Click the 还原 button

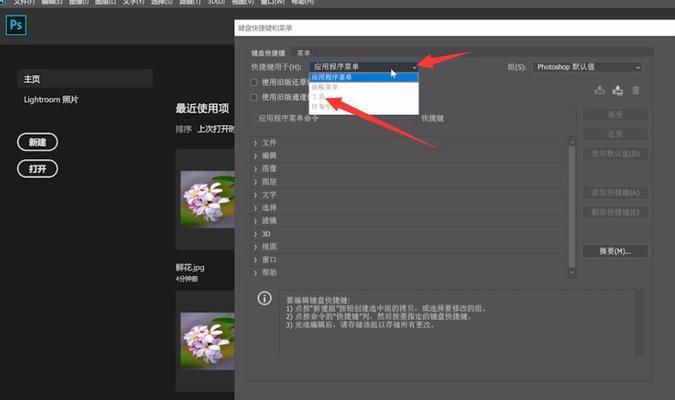pos(615,134)
